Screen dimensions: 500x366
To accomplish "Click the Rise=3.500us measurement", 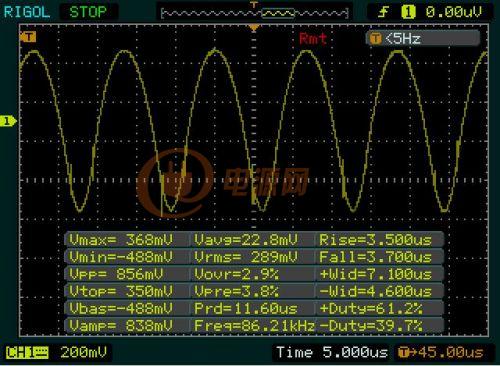I will 375,240.
